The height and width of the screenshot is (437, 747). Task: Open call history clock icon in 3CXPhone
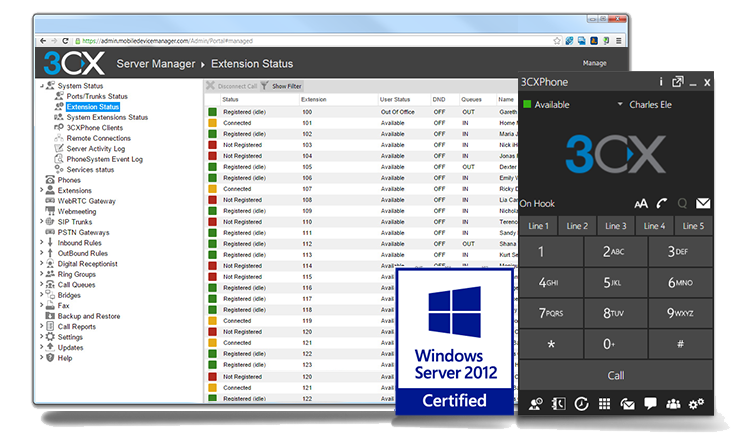point(581,404)
